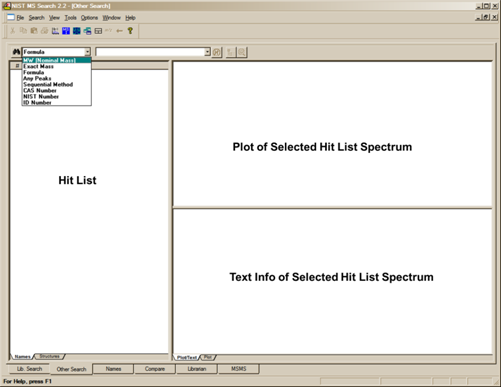Click the Cut scissors toolbar icon

point(13,31)
